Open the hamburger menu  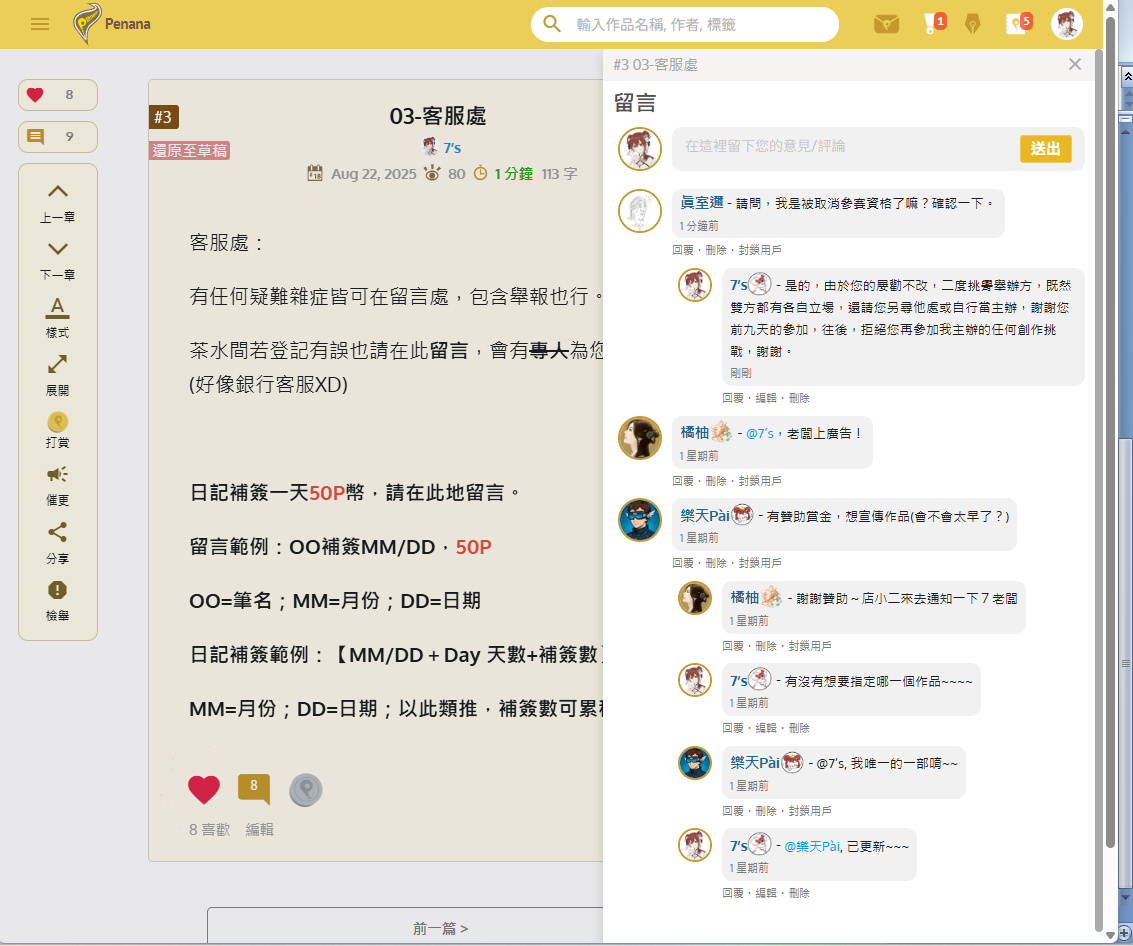tap(40, 24)
